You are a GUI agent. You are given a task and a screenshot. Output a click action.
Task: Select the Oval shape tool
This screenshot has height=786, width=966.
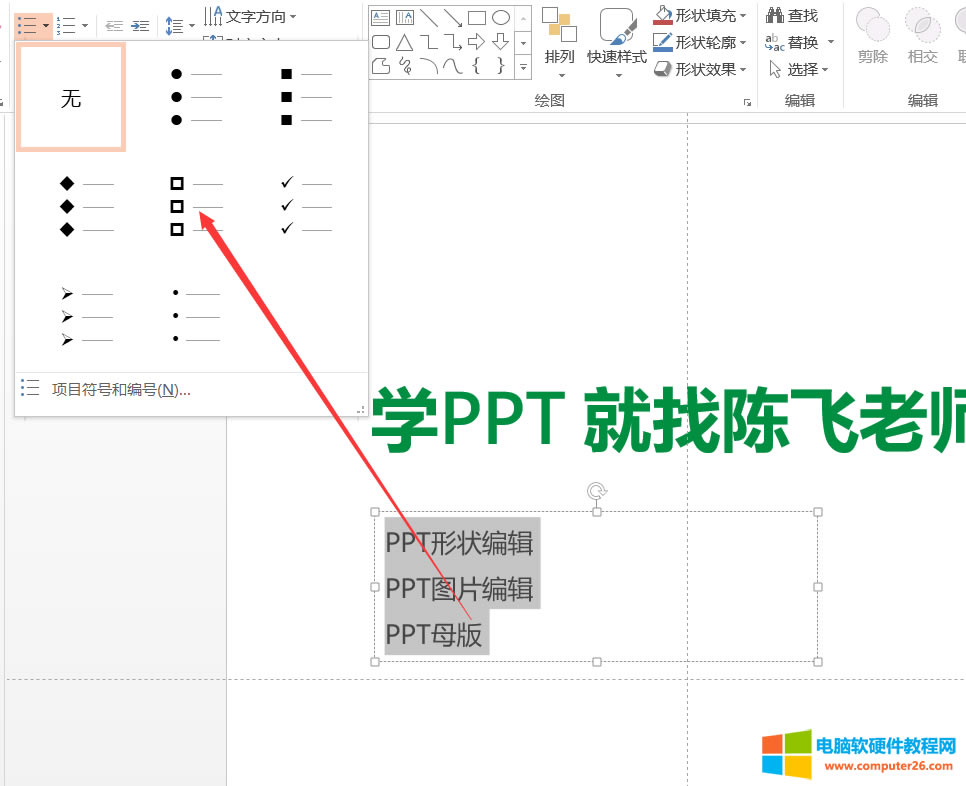click(x=501, y=17)
